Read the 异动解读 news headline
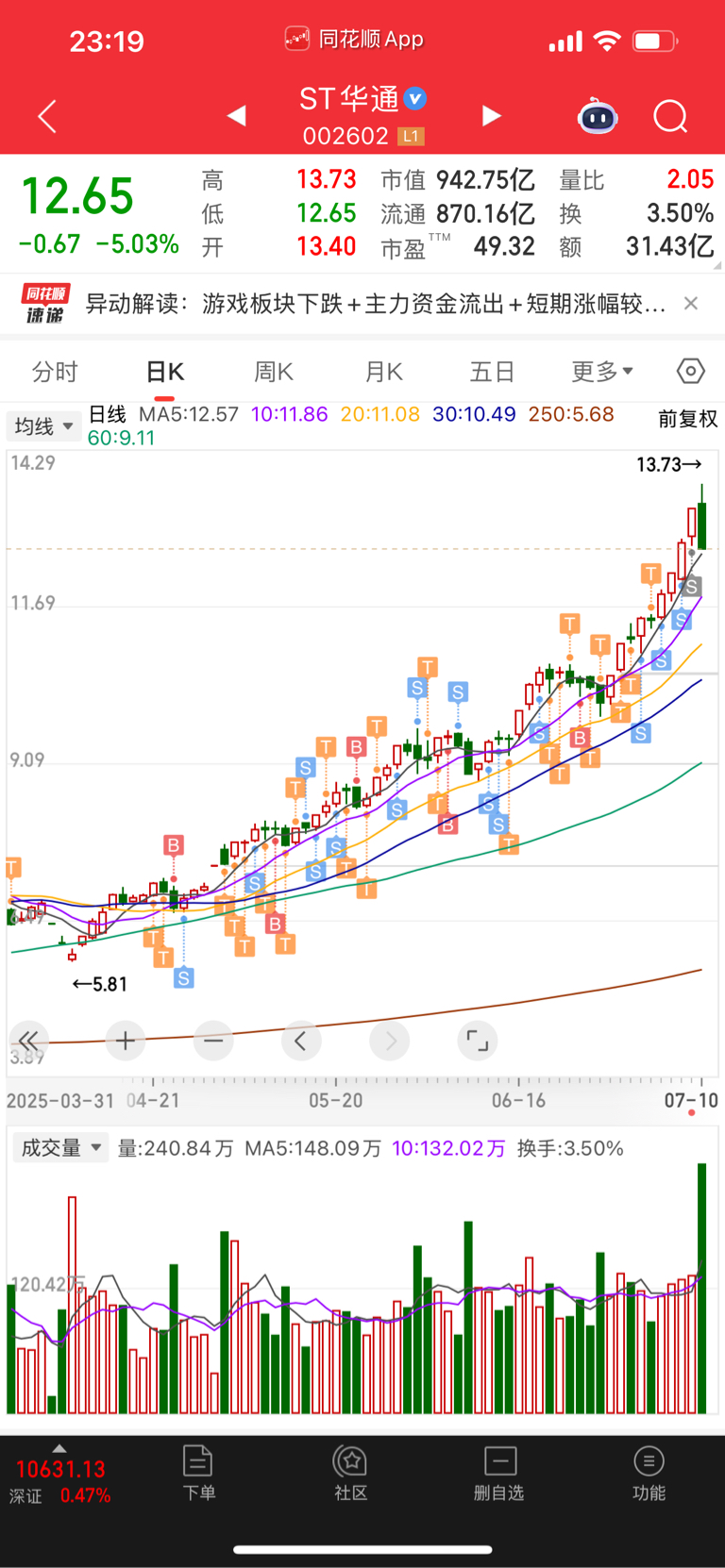This screenshot has height=1568, width=725. click(x=376, y=303)
